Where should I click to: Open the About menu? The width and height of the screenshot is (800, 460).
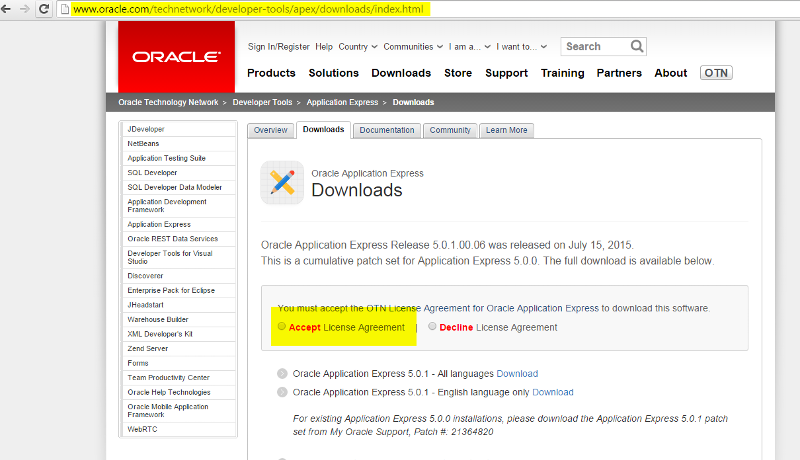point(671,73)
